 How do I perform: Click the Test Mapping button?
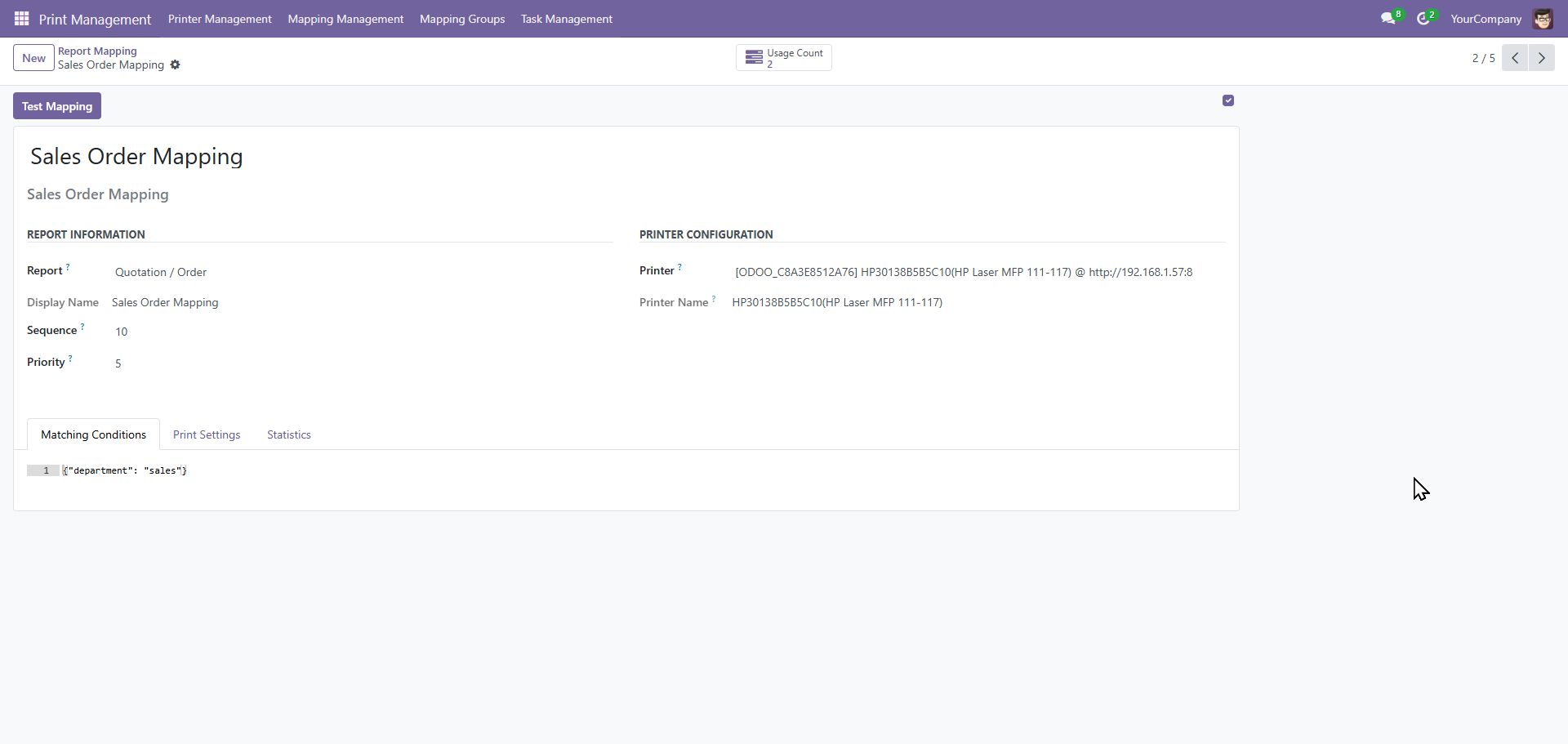(x=57, y=106)
